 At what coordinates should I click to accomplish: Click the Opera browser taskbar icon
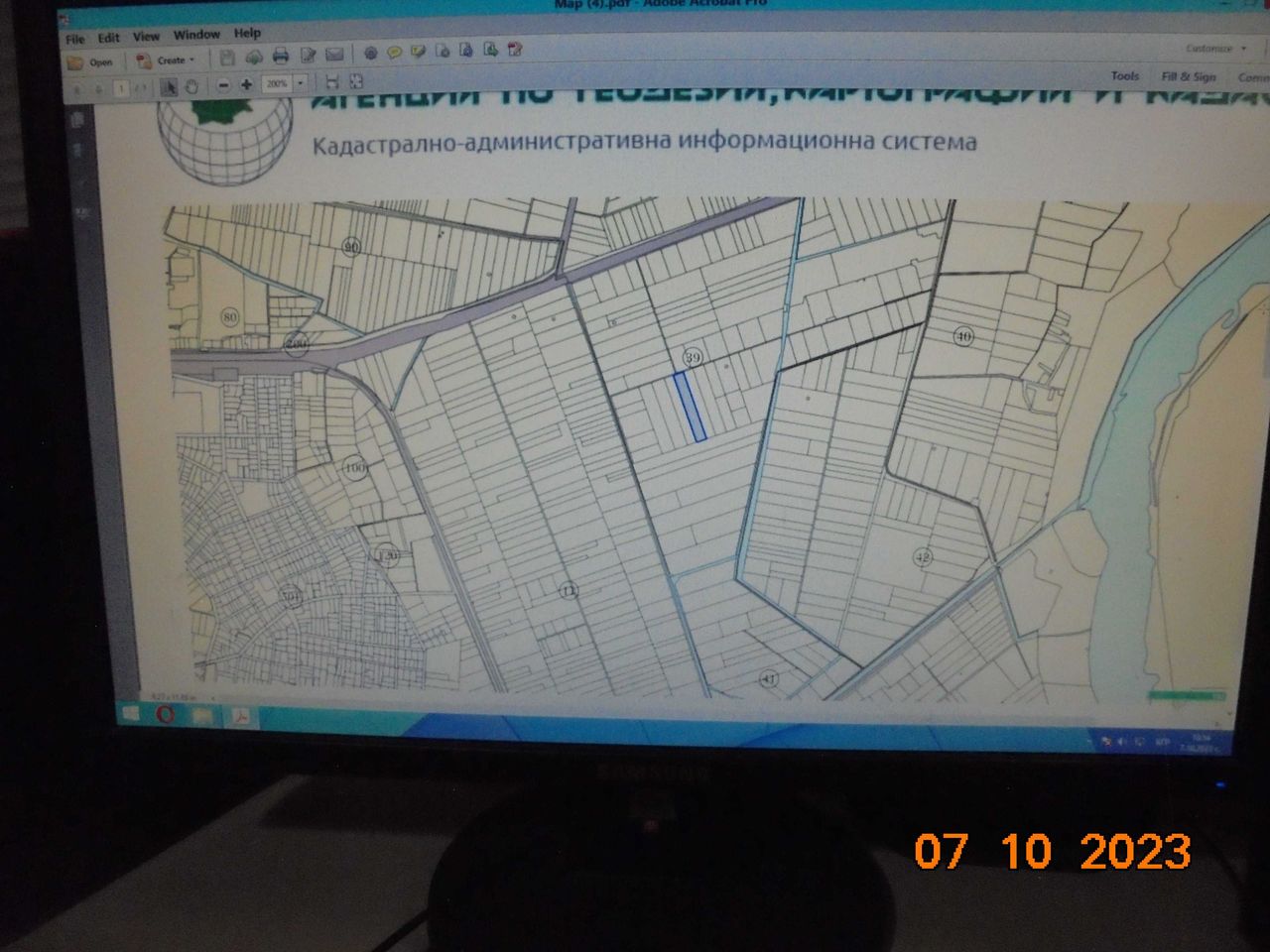point(165,715)
